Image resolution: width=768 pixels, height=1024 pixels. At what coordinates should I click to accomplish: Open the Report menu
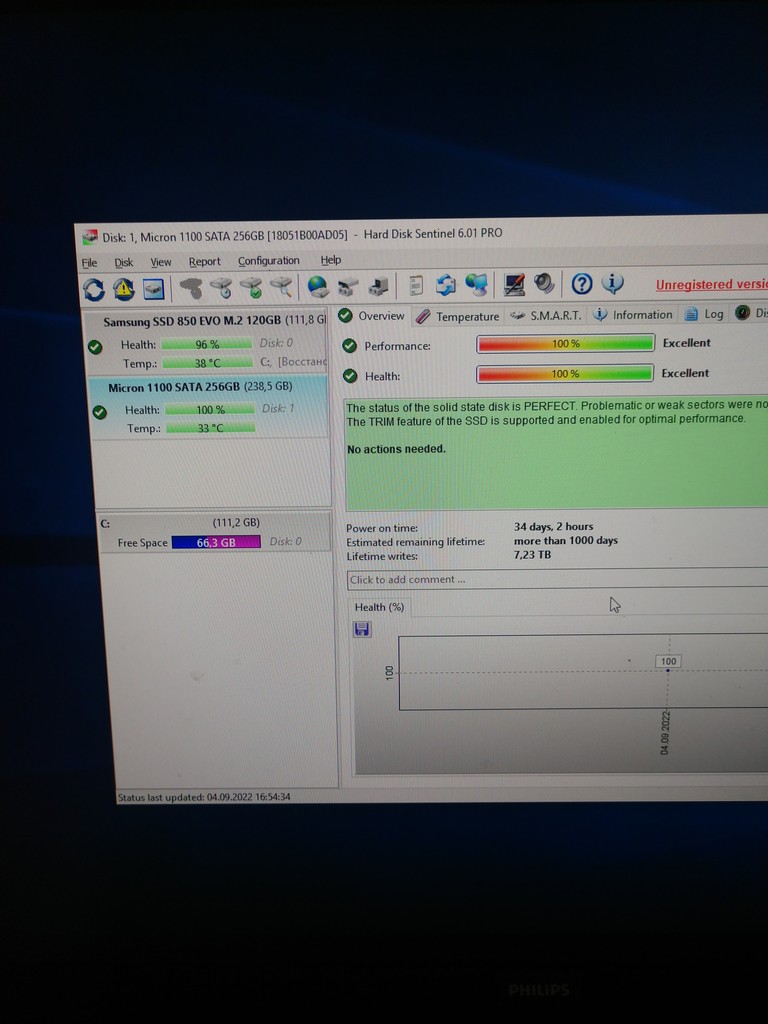click(204, 261)
